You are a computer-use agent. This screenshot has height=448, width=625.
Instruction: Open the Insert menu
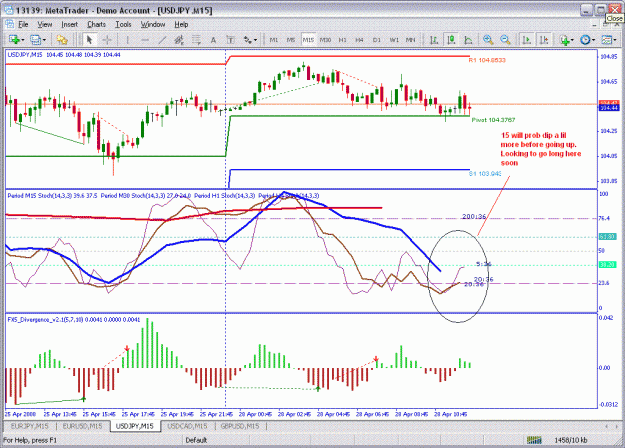coord(69,24)
